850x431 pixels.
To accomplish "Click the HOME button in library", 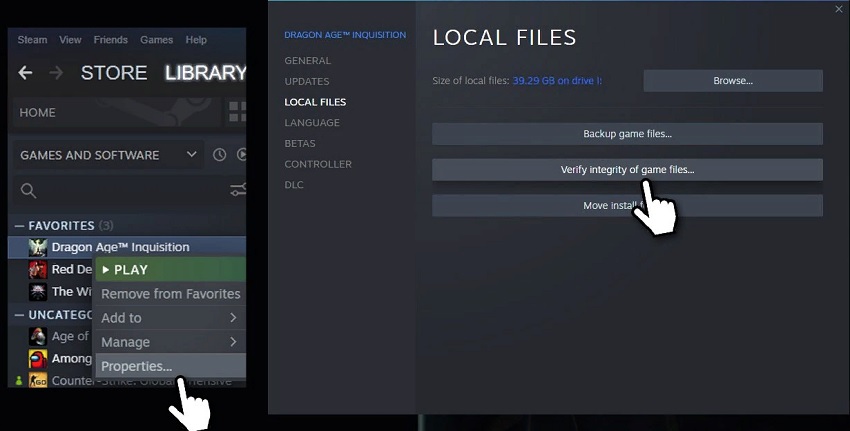I will [117, 112].
